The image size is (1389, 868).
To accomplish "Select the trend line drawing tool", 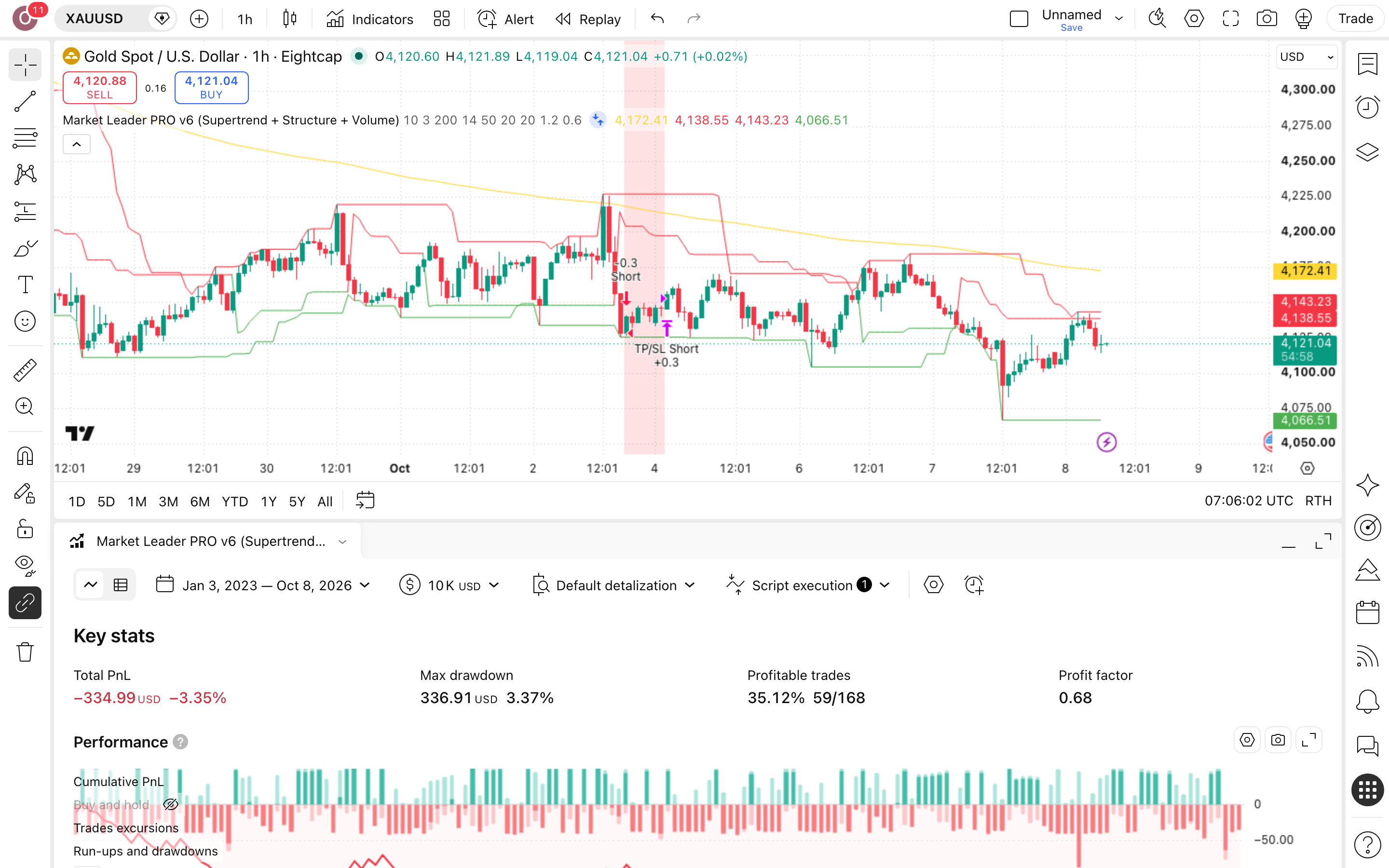I will pyautogui.click(x=25, y=102).
